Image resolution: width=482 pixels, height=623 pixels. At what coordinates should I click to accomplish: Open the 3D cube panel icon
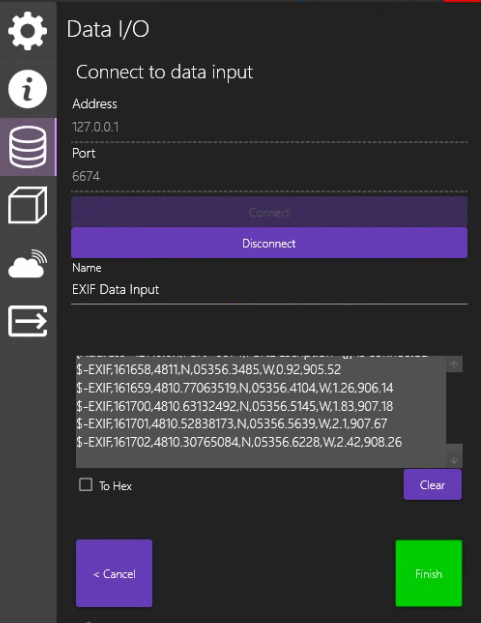click(x=27, y=205)
